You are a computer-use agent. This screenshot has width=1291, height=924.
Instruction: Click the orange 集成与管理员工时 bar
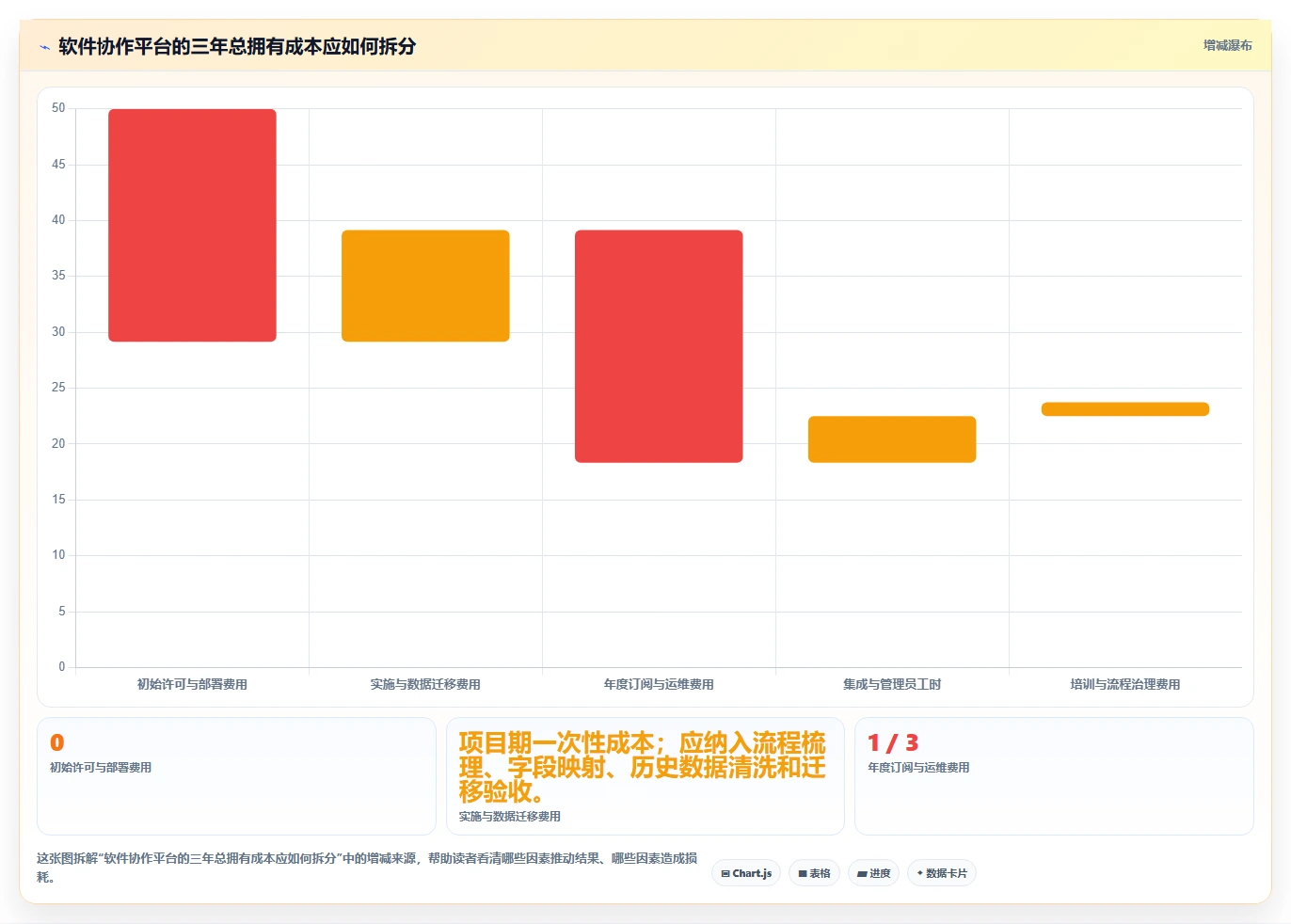(x=892, y=439)
